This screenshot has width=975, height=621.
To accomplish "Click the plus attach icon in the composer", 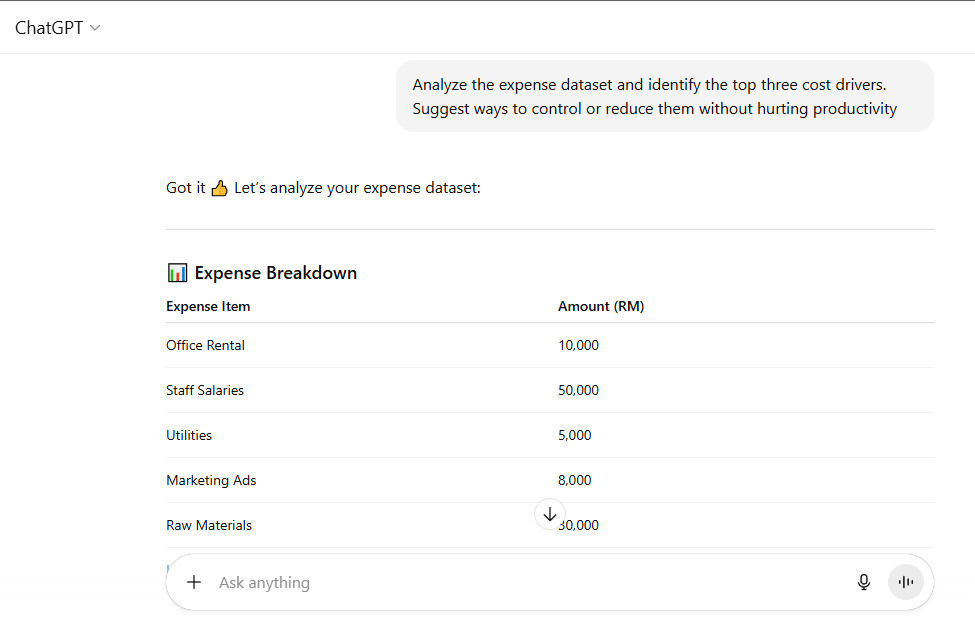I will coord(194,582).
